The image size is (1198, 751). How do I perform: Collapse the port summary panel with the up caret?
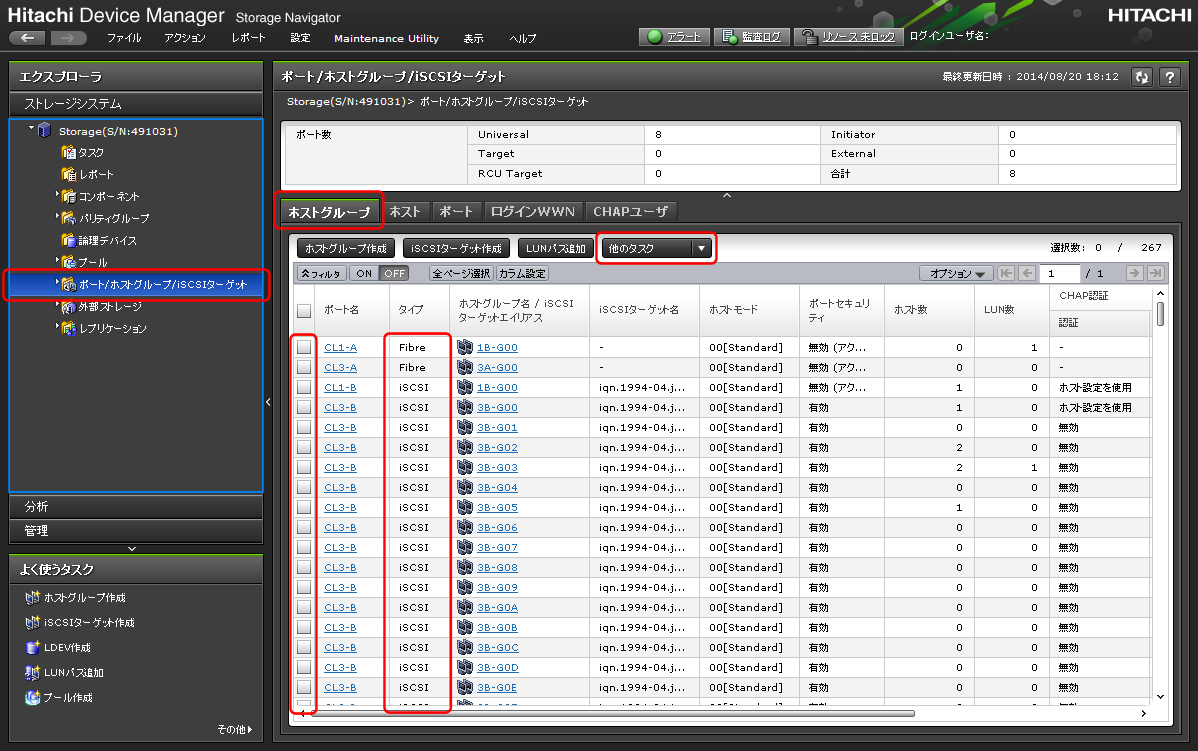[727, 196]
